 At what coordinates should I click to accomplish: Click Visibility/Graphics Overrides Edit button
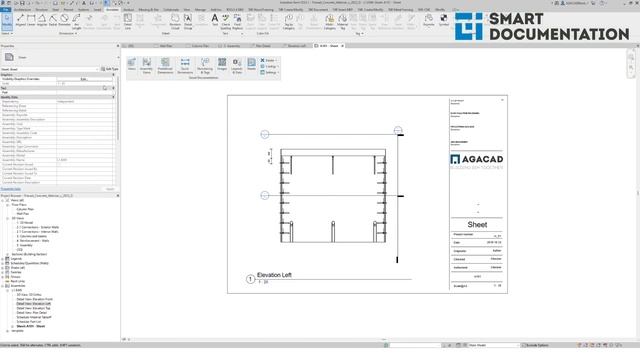coord(84,79)
